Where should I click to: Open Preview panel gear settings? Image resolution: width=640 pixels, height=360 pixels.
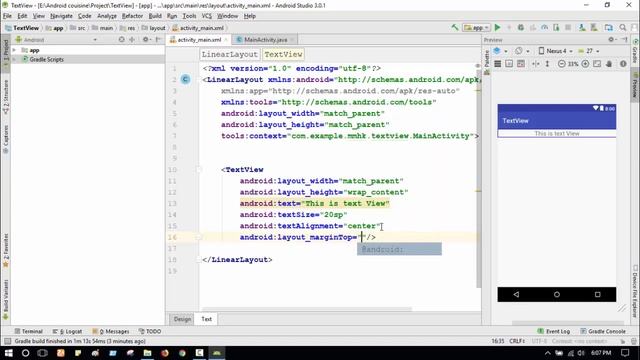(611, 40)
